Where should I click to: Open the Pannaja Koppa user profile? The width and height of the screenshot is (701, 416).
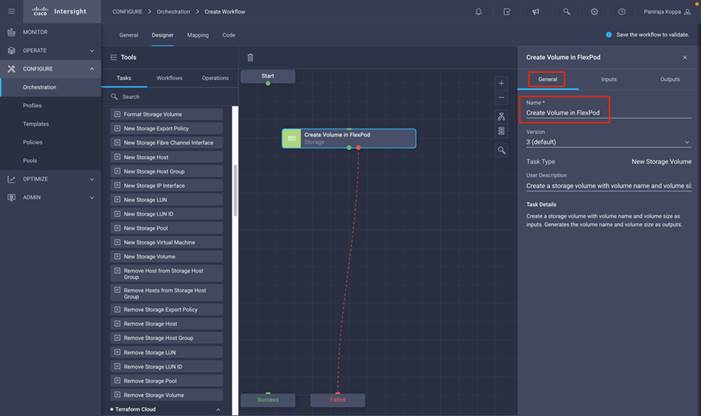click(x=667, y=12)
